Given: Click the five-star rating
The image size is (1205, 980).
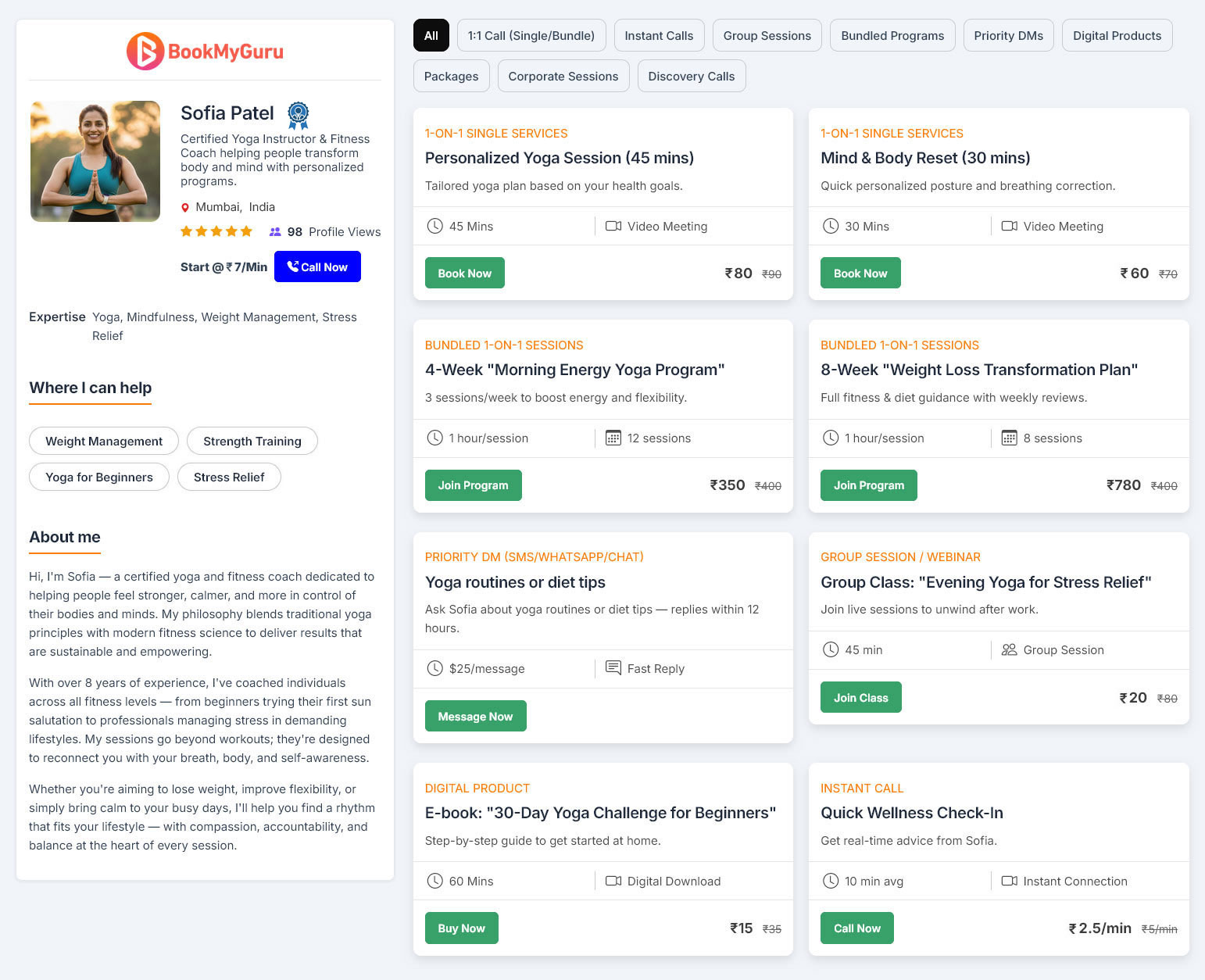Looking at the screenshot, I should (x=216, y=231).
